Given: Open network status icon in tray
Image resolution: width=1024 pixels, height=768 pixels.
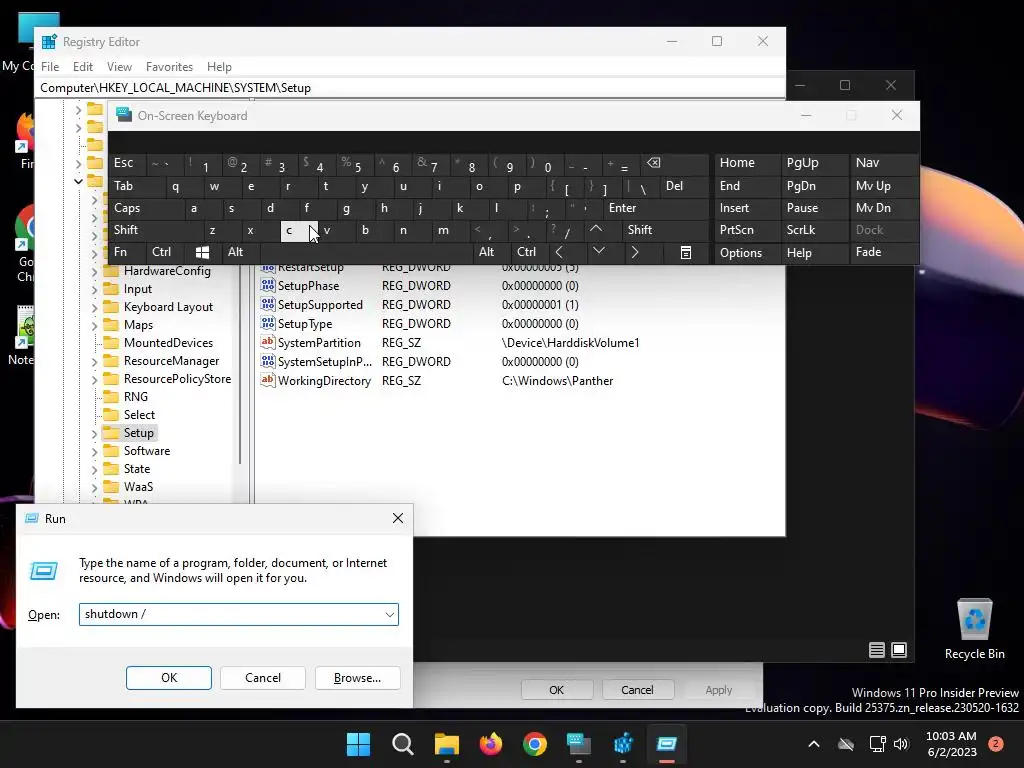Looking at the screenshot, I should tap(877, 744).
